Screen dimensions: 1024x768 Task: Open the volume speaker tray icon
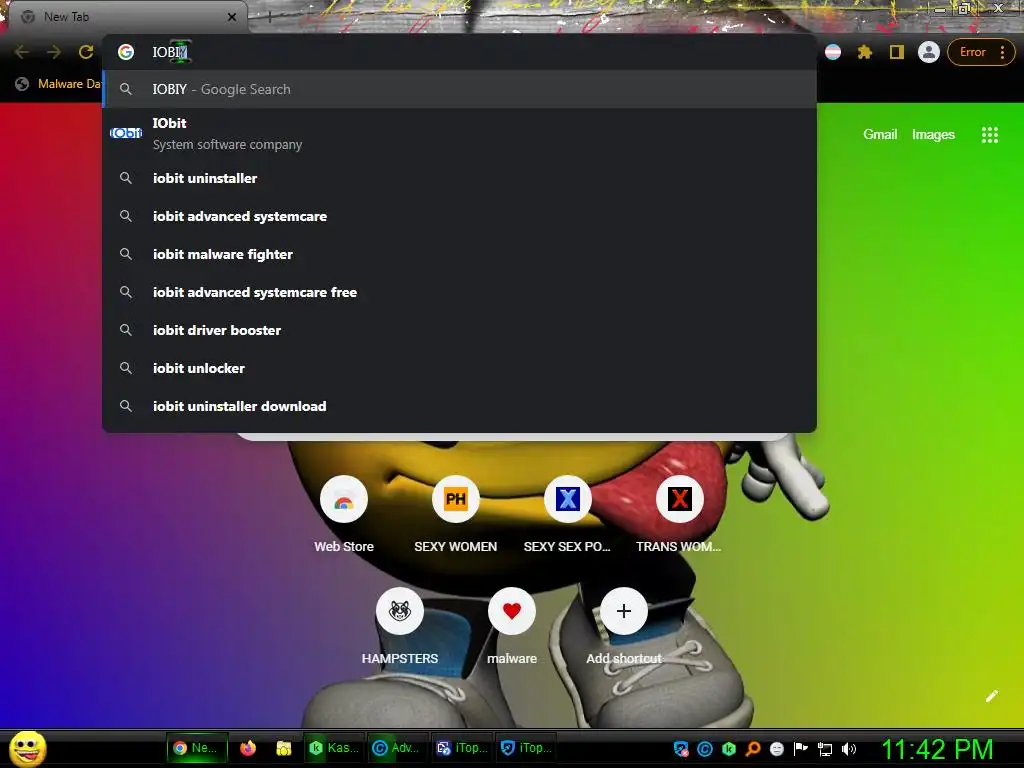click(849, 749)
